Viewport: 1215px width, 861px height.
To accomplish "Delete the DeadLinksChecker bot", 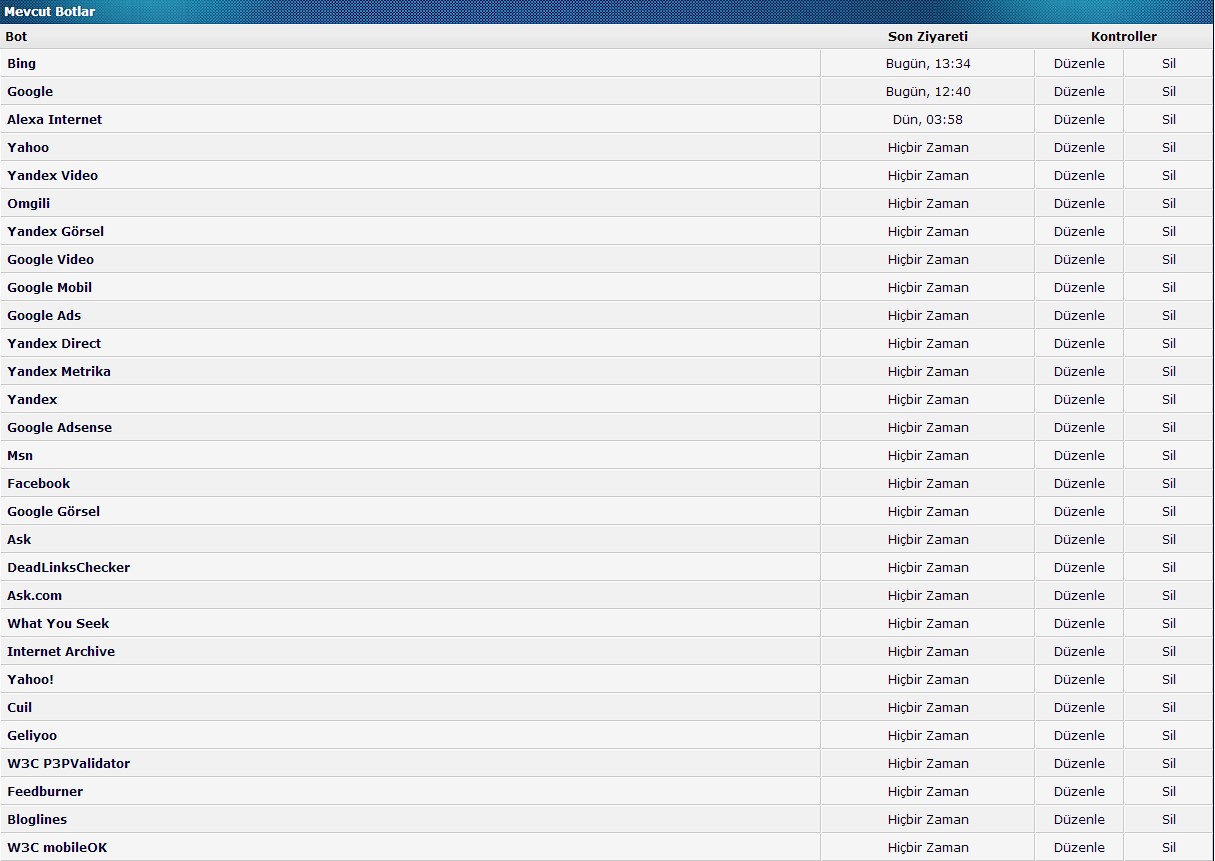I will (1168, 567).
